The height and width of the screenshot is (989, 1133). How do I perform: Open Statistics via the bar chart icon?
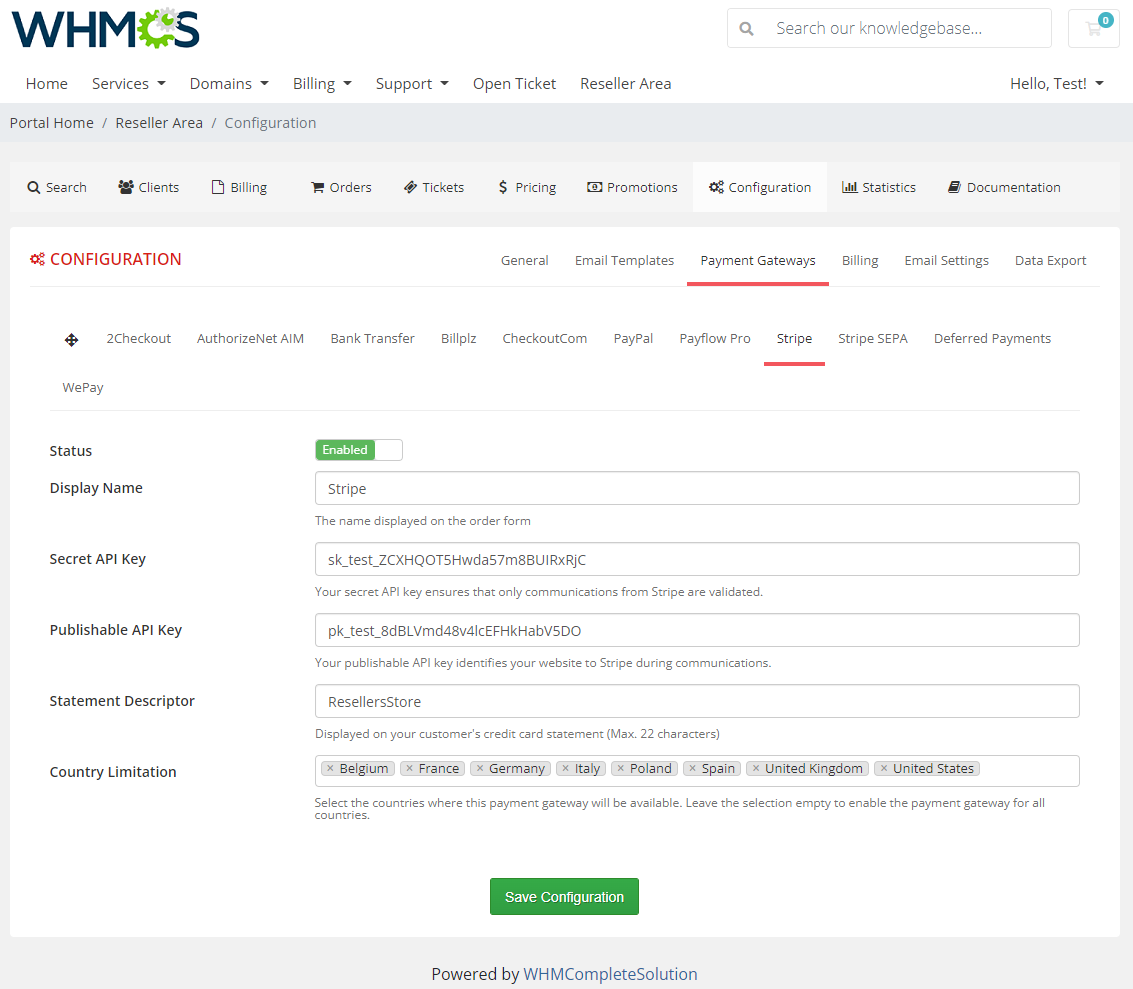coord(851,186)
